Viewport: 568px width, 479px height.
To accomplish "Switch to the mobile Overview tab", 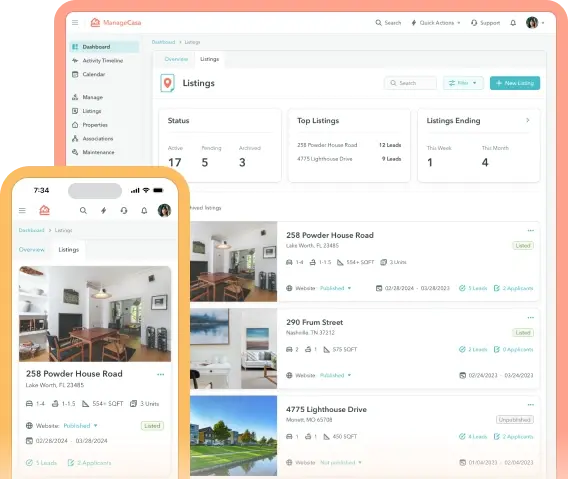I will [32, 250].
